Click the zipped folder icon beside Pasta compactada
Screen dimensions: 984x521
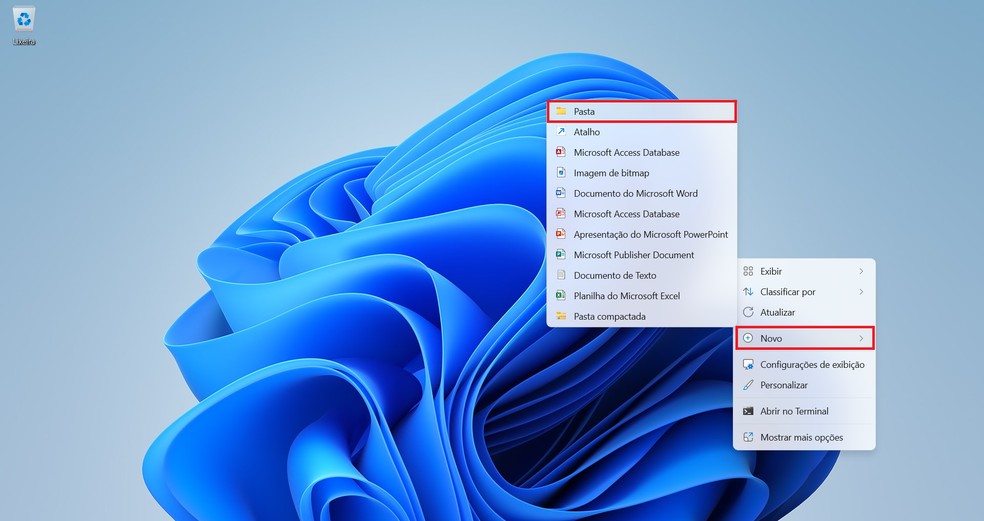pyautogui.click(x=561, y=316)
